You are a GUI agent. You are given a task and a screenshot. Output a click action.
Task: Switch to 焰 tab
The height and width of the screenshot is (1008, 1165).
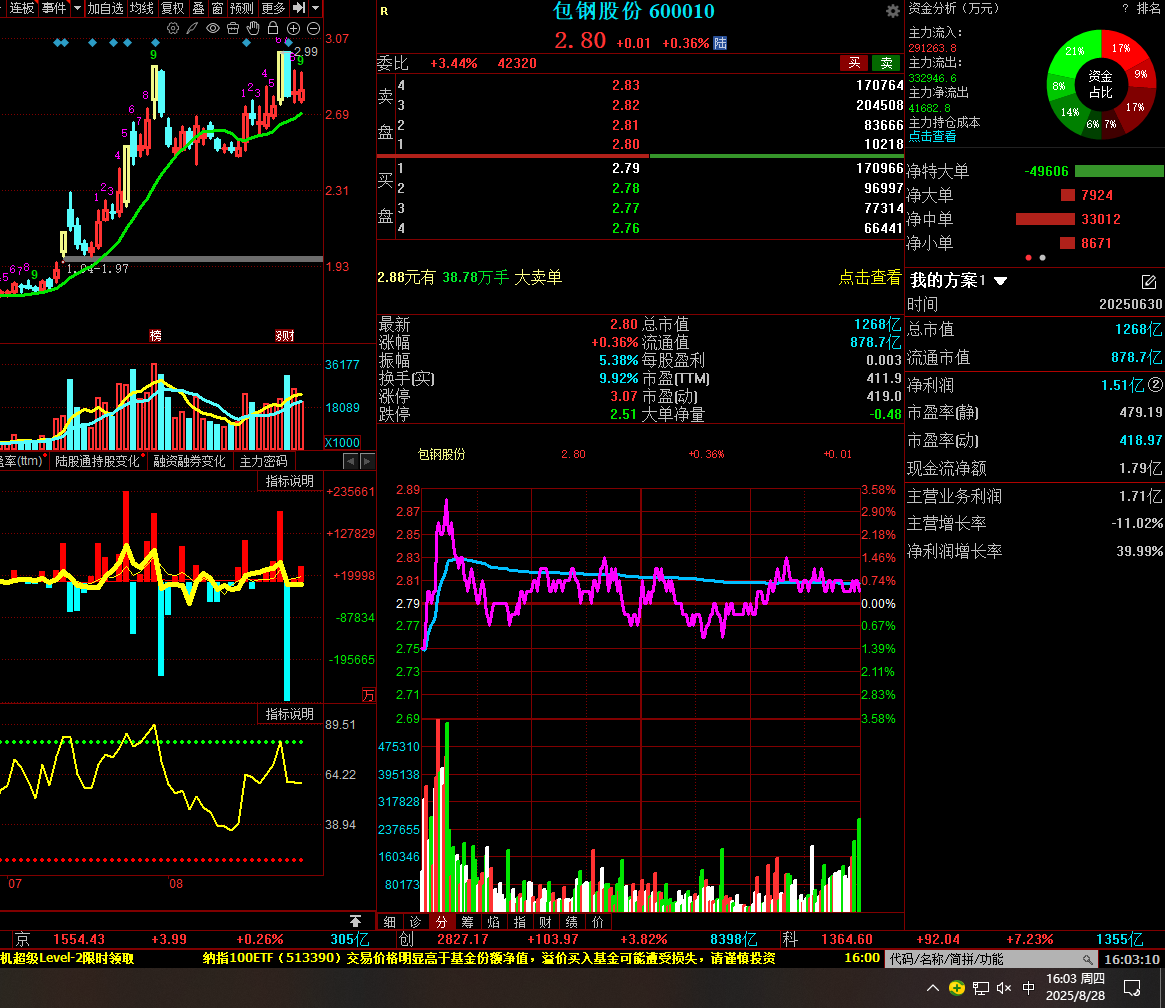(x=493, y=922)
